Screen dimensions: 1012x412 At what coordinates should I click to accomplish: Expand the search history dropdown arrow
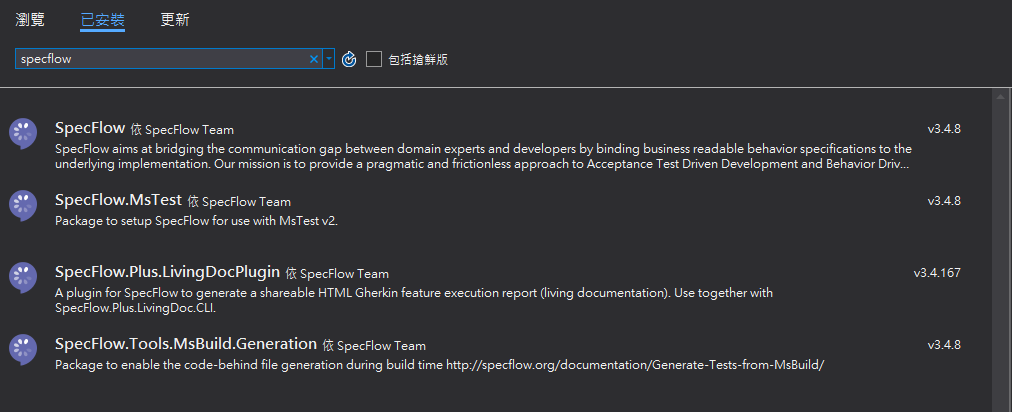pyautogui.click(x=329, y=59)
